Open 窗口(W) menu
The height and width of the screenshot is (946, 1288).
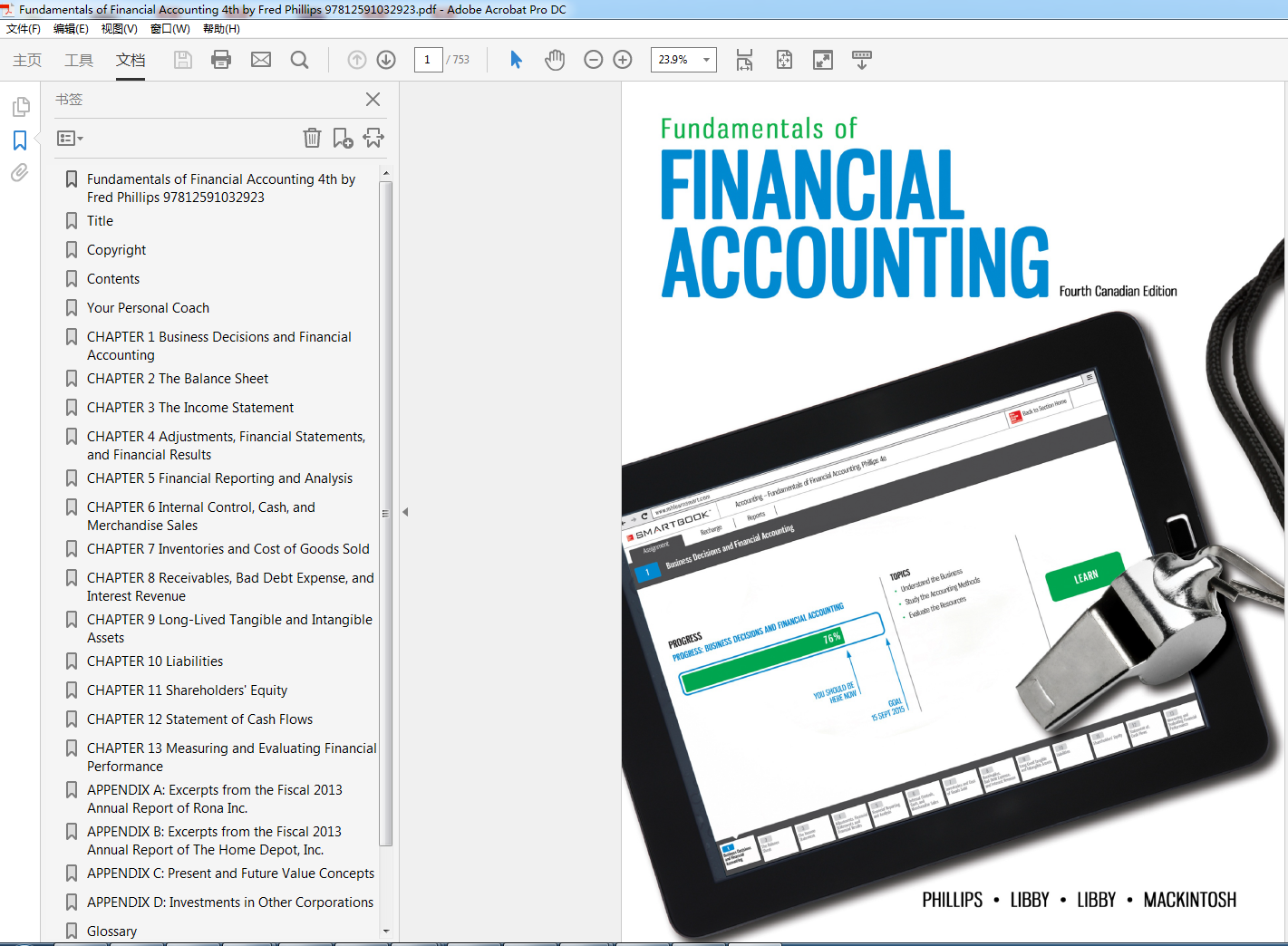click(170, 29)
